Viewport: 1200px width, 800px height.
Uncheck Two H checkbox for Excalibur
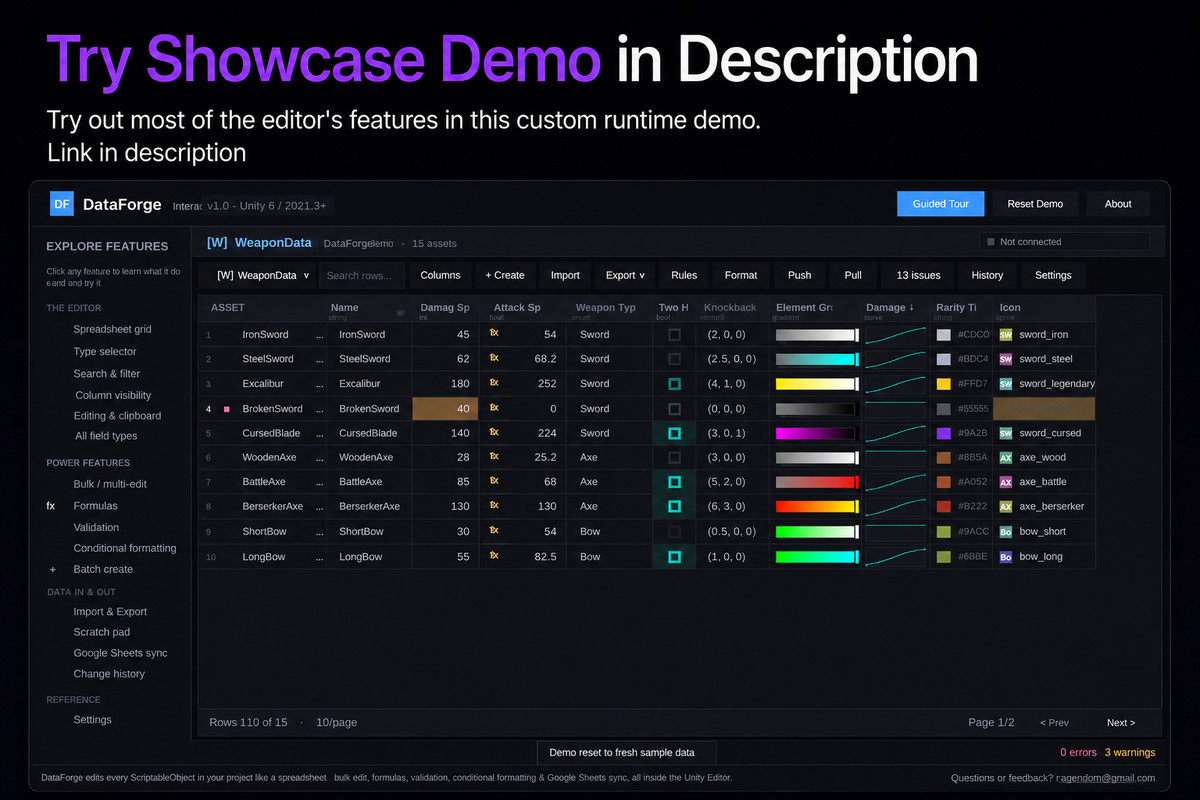click(674, 384)
